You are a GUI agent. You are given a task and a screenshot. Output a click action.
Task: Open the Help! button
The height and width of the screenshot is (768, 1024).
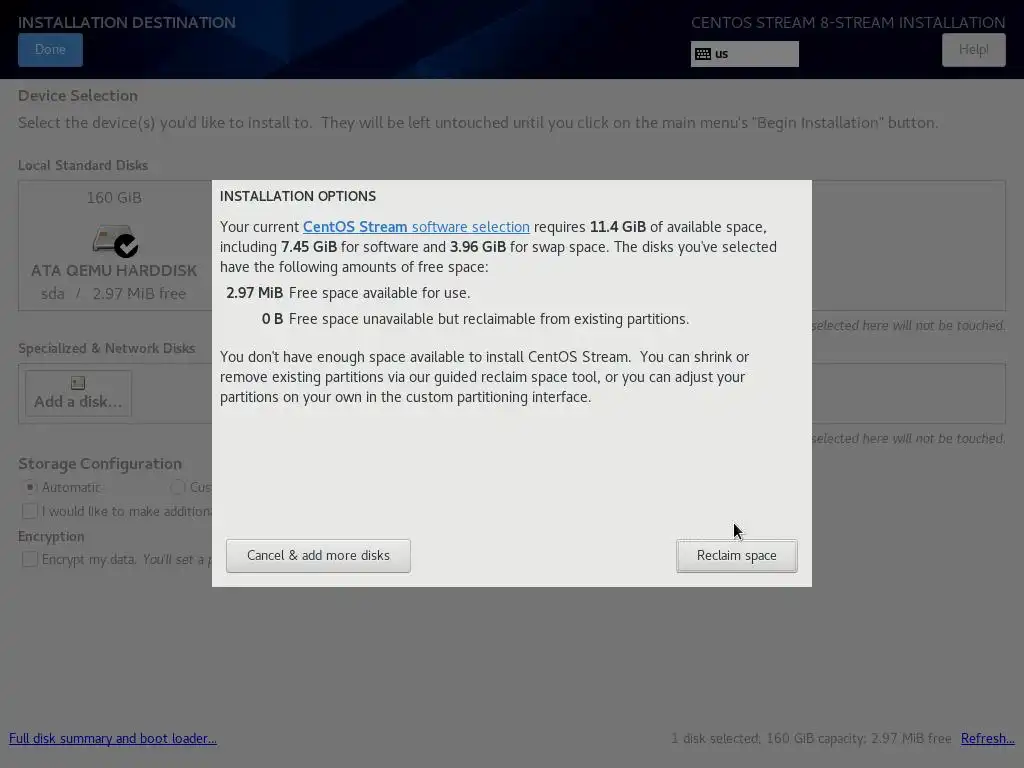click(x=973, y=50)
